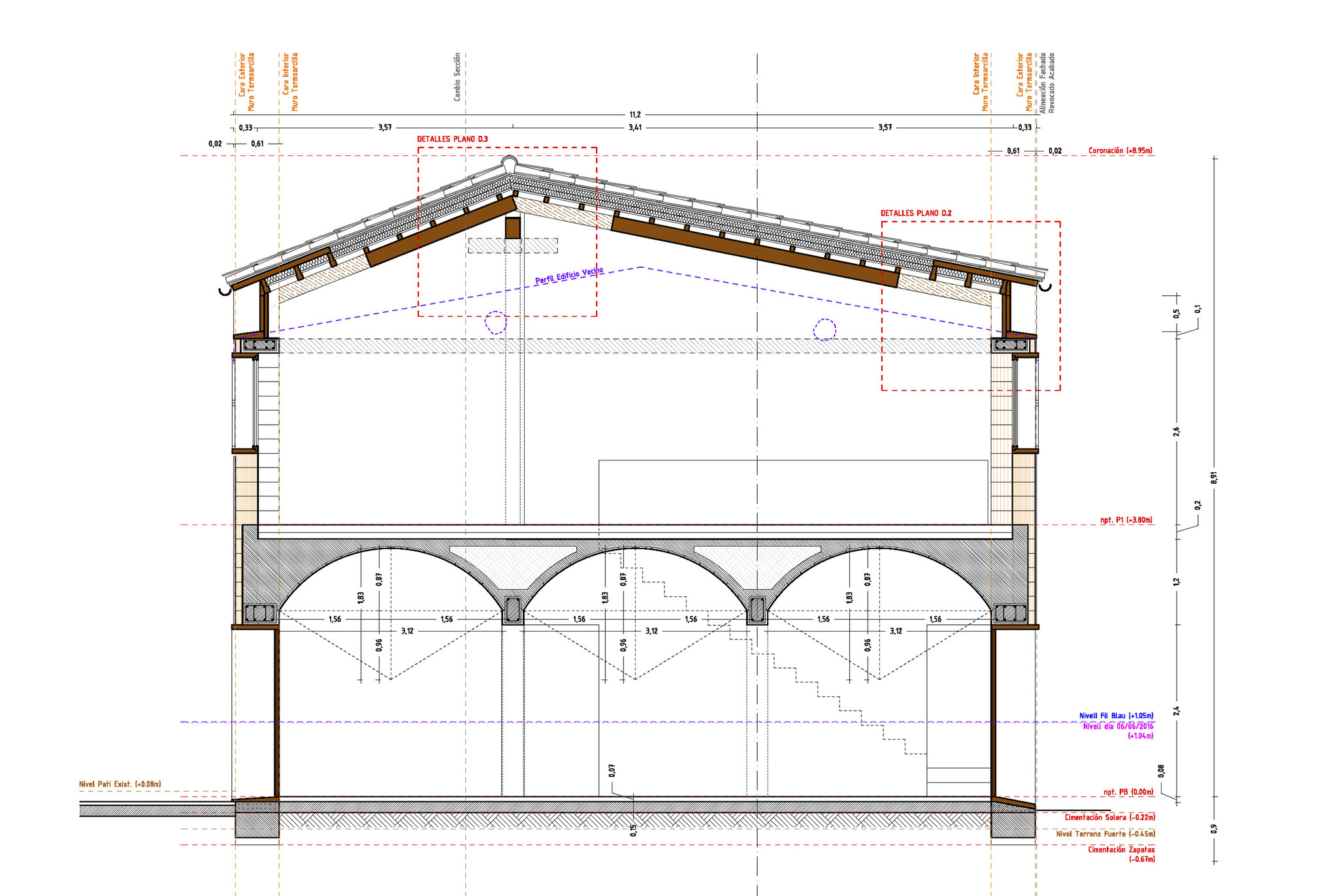Select the 3,41 horizontal dimension text
Viewport: 1338px width, 896px height.
click(635, 127)
